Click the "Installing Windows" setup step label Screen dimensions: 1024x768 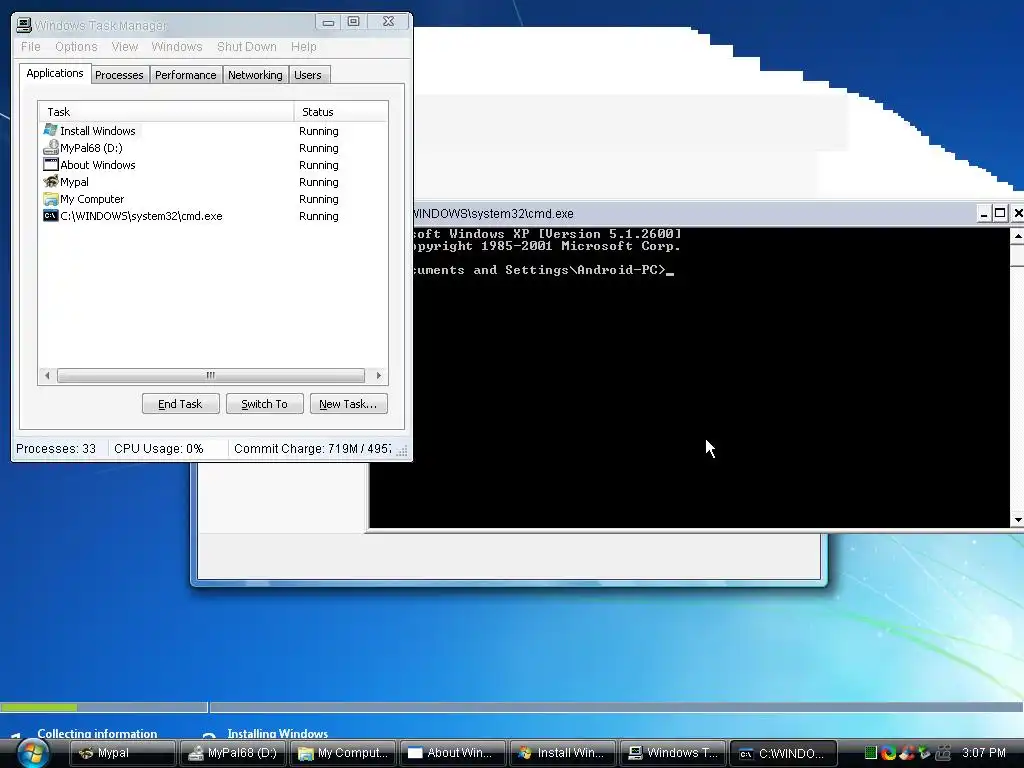point(278,733)
